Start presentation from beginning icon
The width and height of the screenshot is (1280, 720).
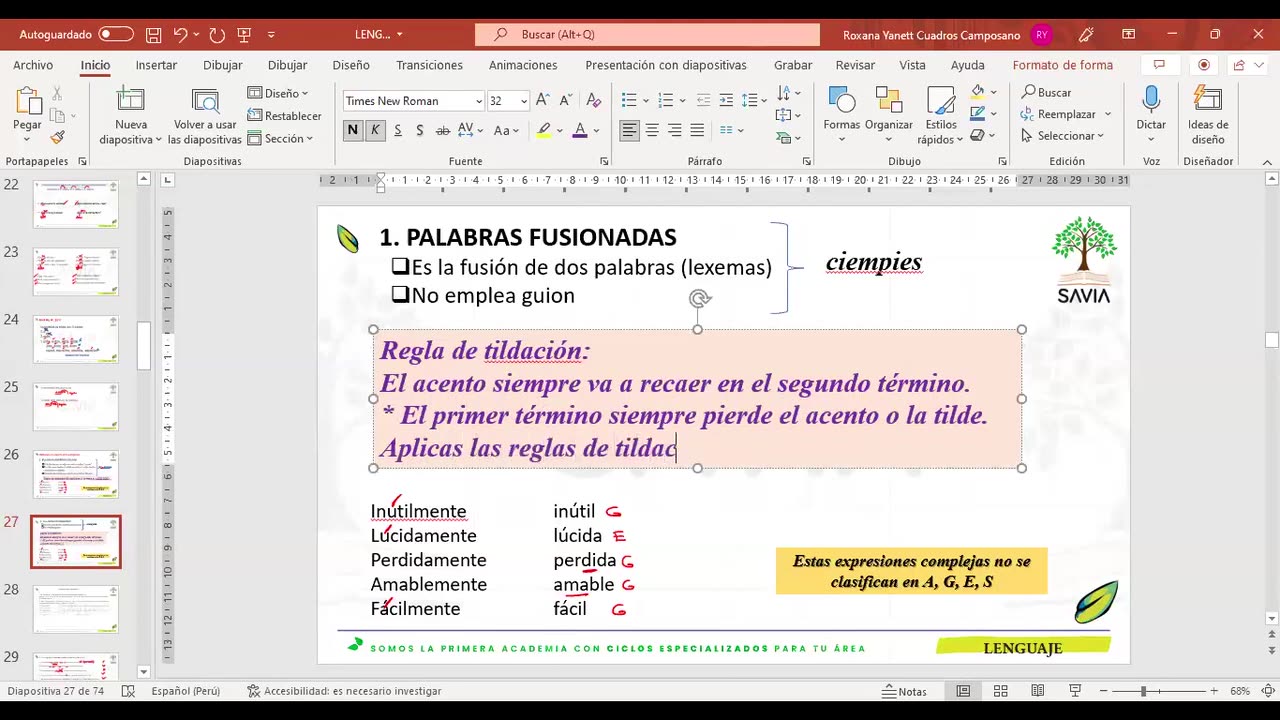point(244,34)
